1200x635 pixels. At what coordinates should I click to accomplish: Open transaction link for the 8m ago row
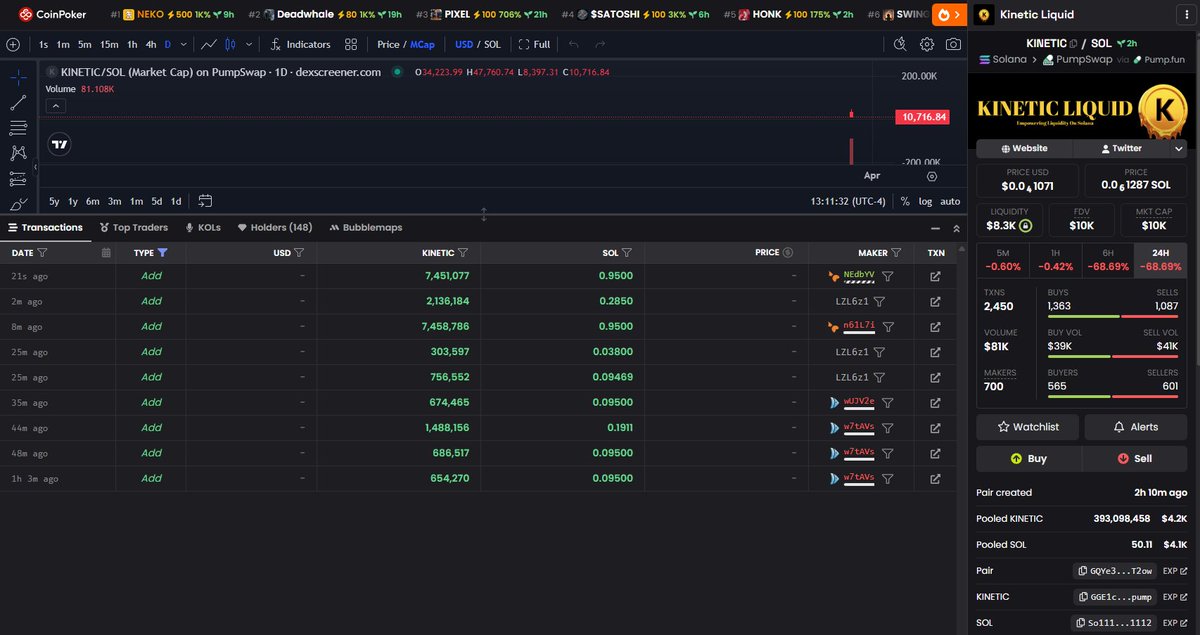click(936, 326)
